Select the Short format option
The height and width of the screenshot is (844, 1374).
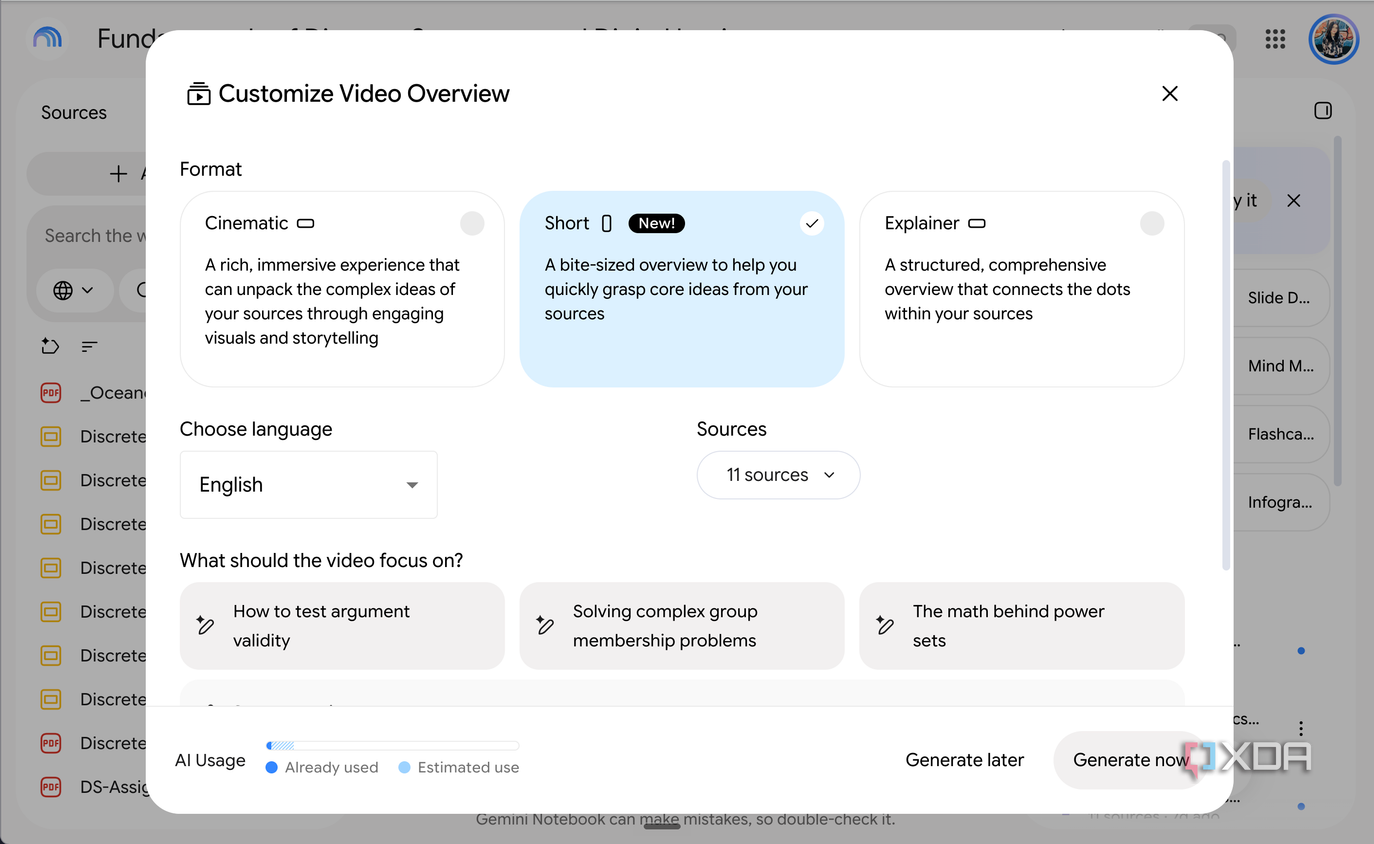[682, 289]
